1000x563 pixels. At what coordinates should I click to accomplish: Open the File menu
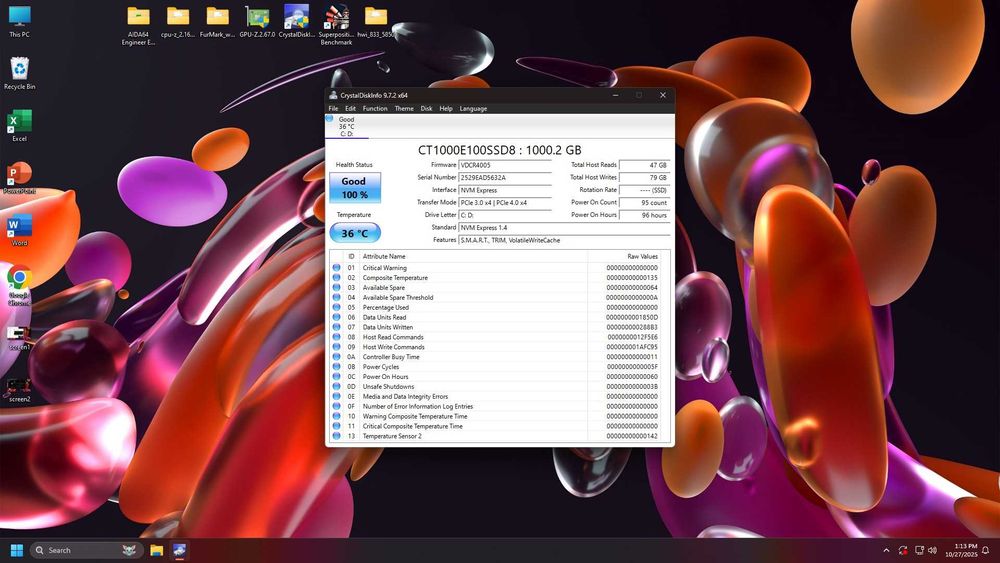click(x=333, y=108)
